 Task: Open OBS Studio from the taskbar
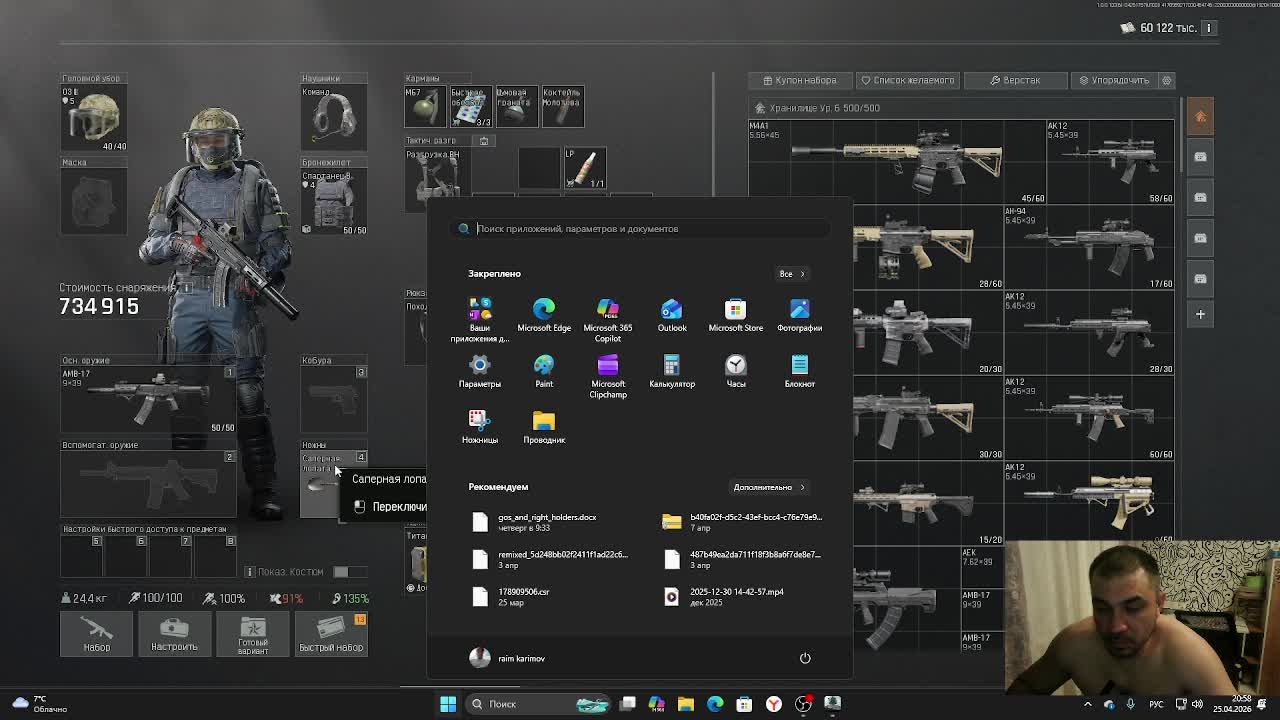pyautogui.click(x=803, y=704)
